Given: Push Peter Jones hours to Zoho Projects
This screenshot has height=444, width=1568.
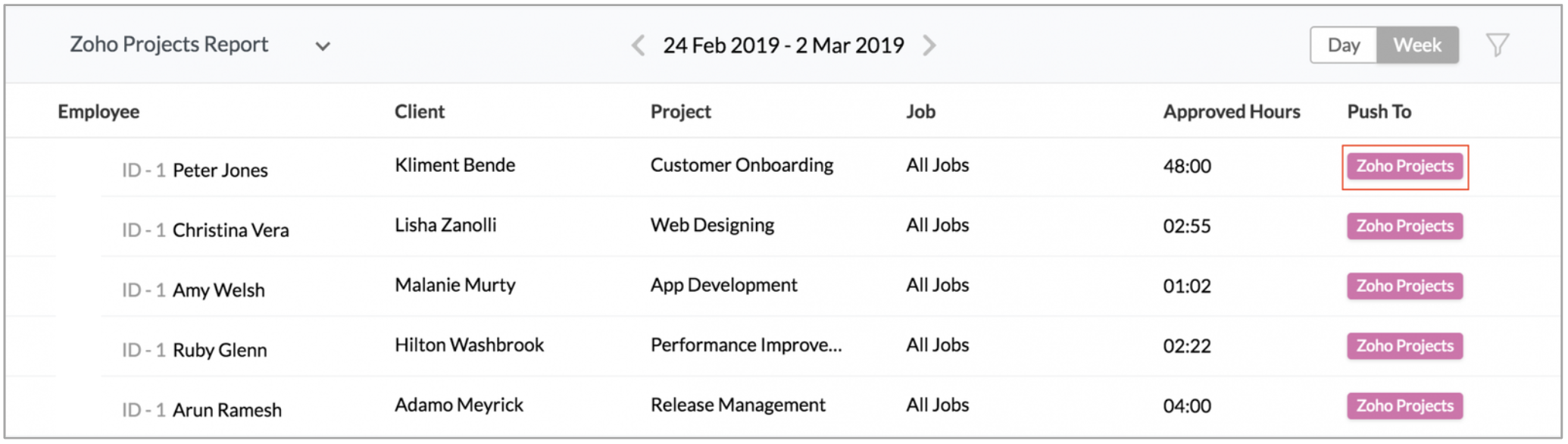Looking at the screenshot, I should pyautogui.click(x=1404, y=166).
